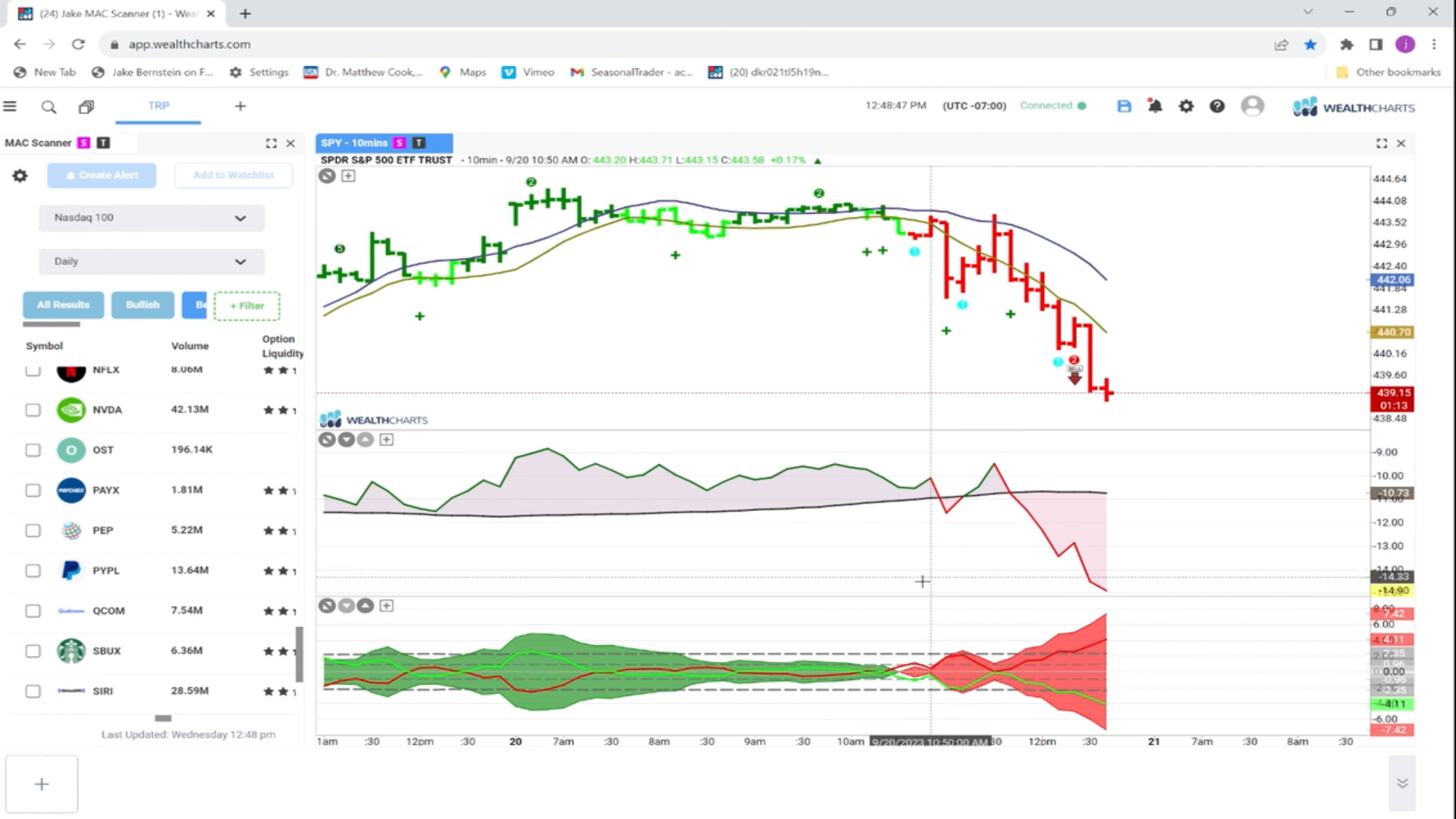Click Add to Watchlist button

234,175
